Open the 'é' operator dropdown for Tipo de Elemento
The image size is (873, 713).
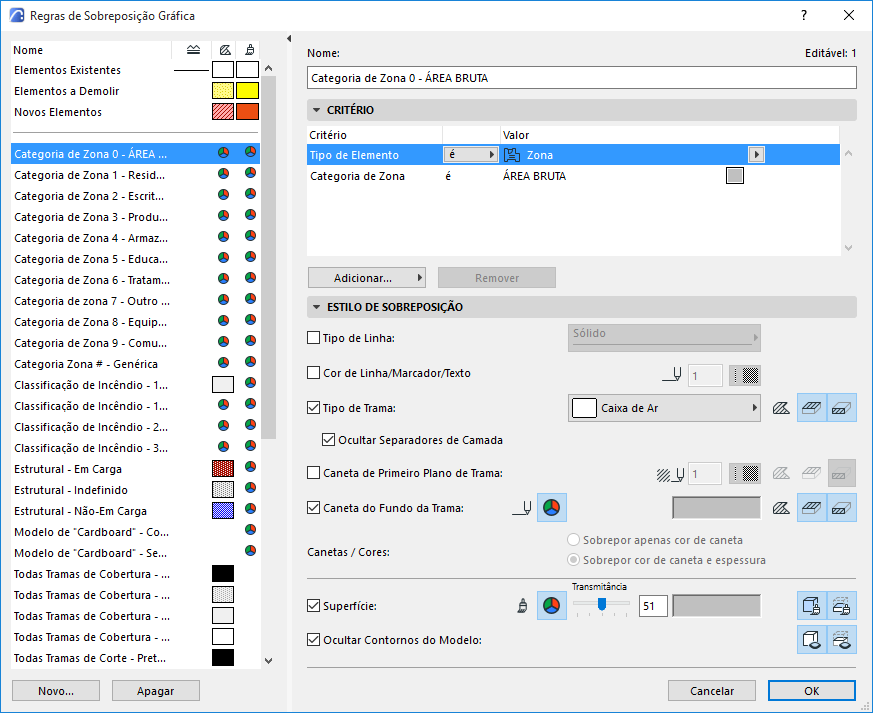click(x=470, y=155)
